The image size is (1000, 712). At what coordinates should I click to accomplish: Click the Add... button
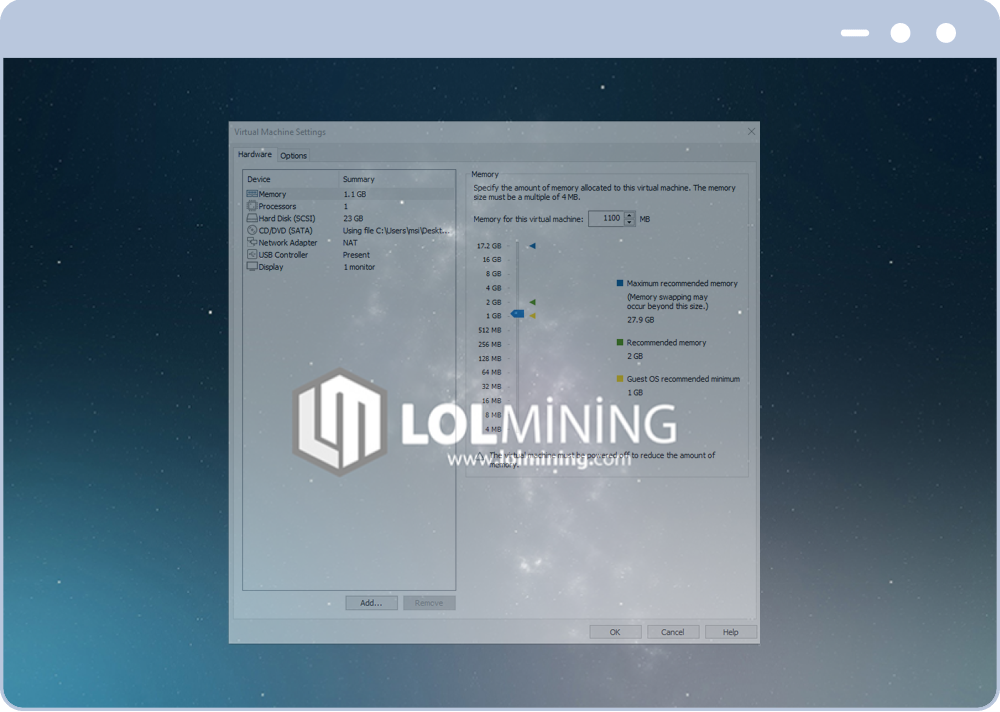[371, 603]
